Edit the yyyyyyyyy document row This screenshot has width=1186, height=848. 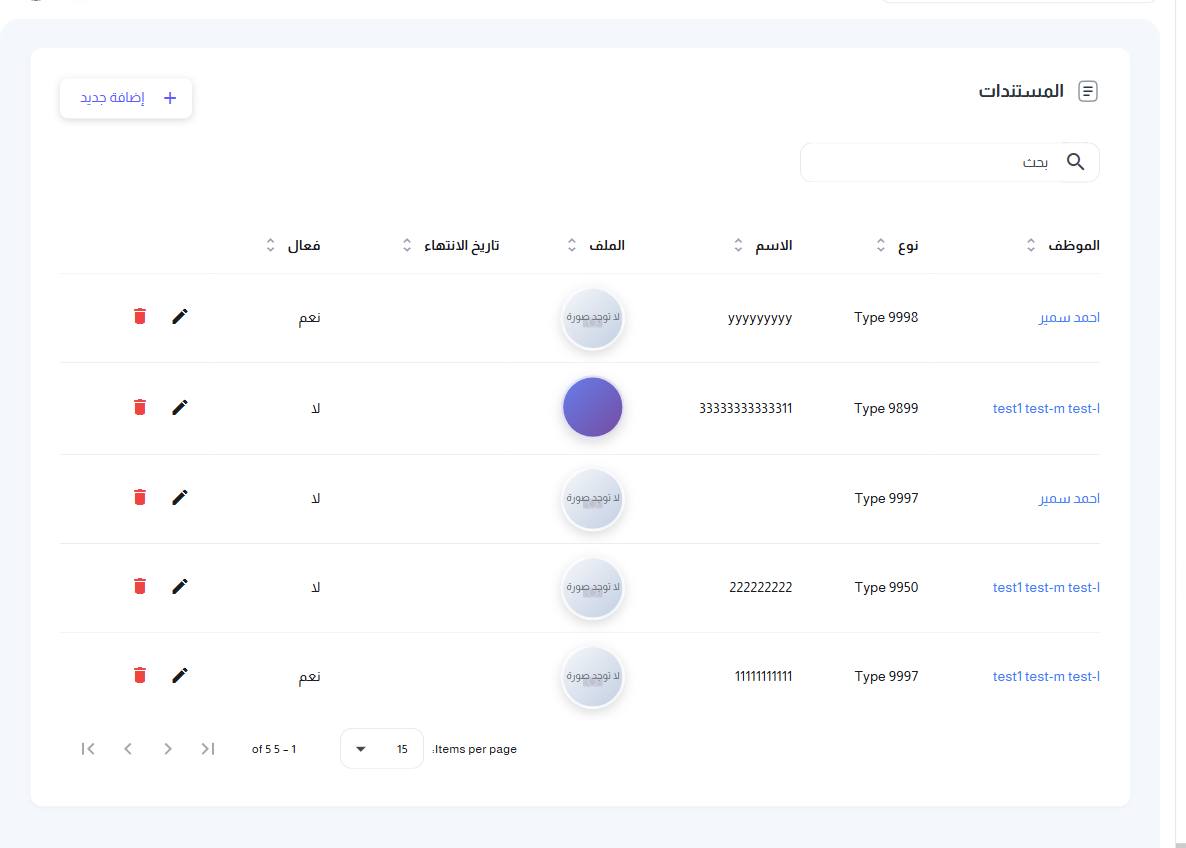click(179, 316)
